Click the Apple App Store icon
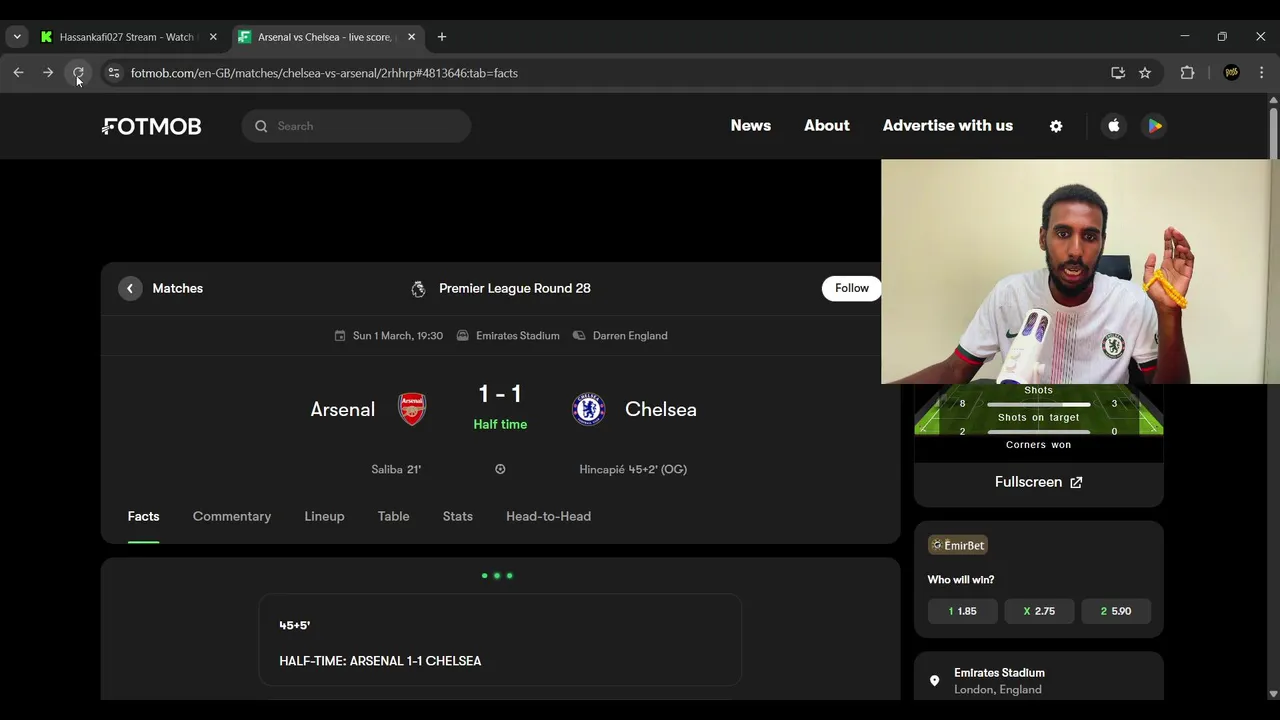 (1114, 126)
